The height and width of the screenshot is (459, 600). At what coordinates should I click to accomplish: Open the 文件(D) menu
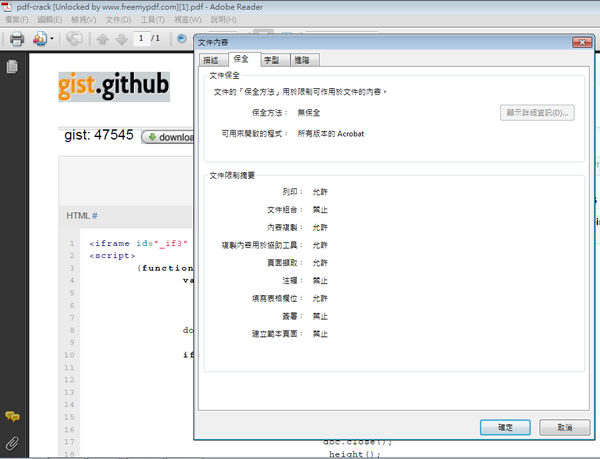coord(118,20)
